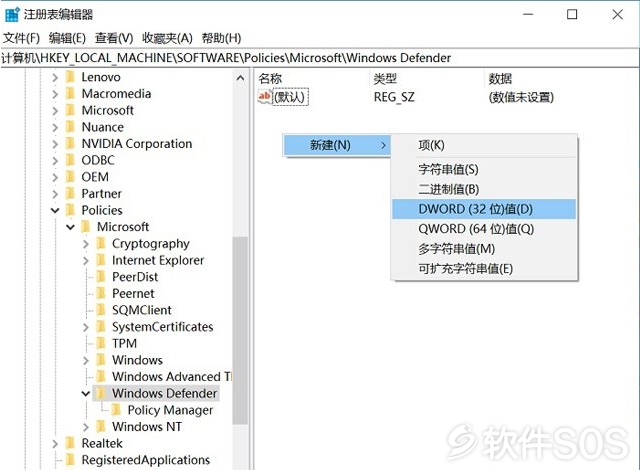Expand the Realtek tree node
The width and height of the screenshot is (640, 470).
55,444
